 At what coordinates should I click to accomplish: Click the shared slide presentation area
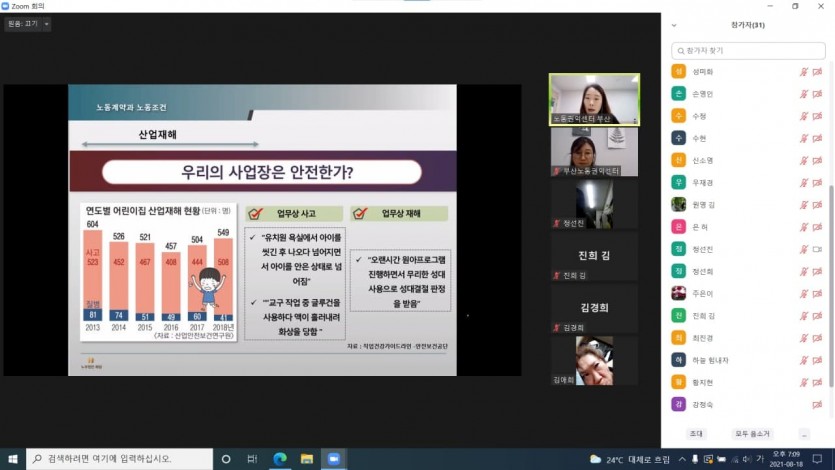coord(262,230)
